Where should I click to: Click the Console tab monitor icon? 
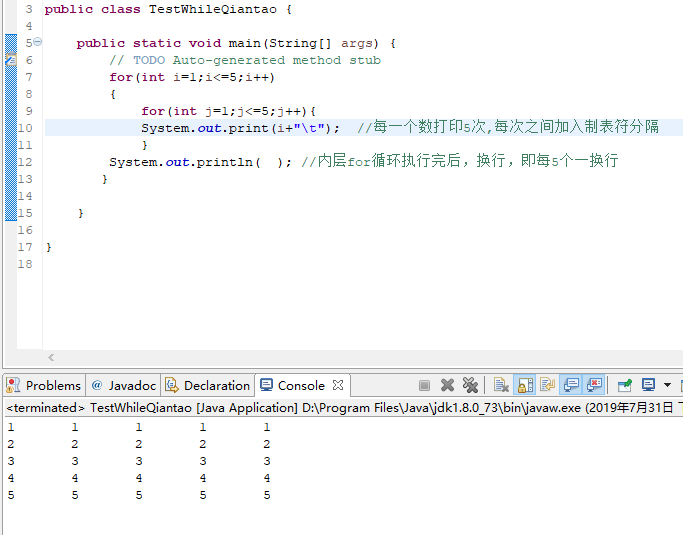pyautogui.click(x=266, y=385)
